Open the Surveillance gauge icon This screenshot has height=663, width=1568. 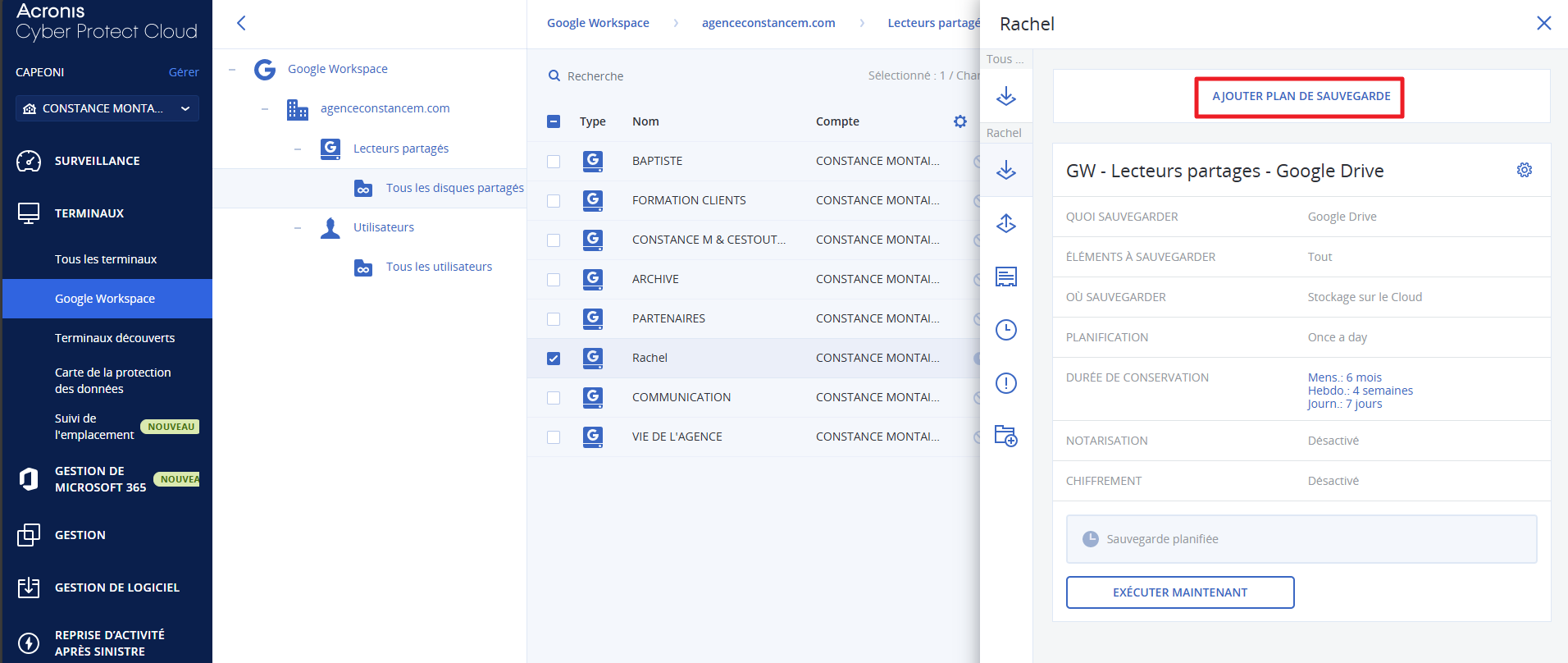click(x=29, y=161)
